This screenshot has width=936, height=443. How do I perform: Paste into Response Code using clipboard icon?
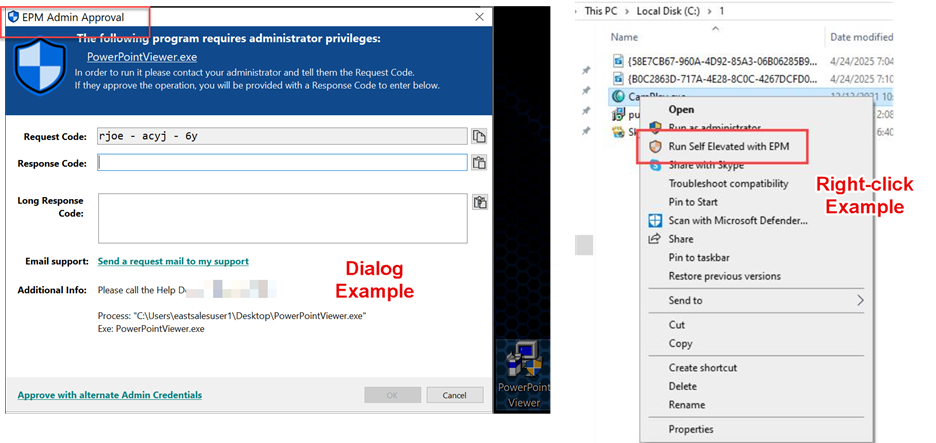(479, 163)
